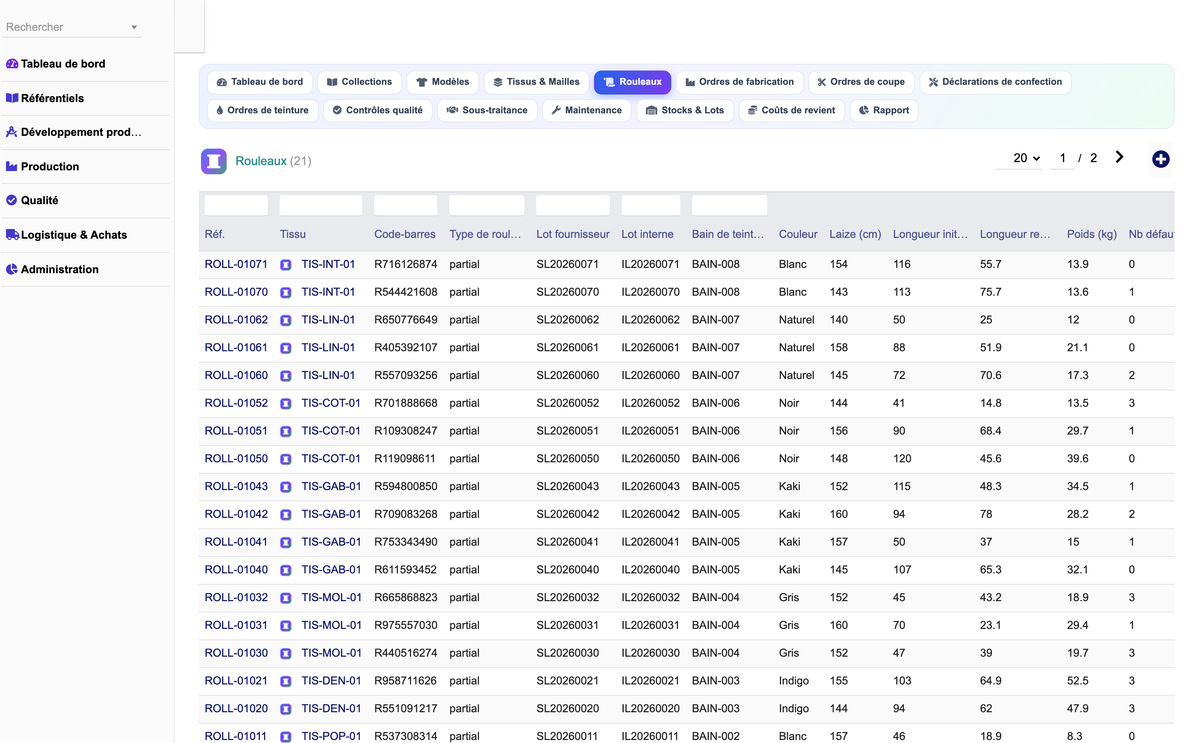Switch to the Sous-traitance tab

(x=487, y=110)
